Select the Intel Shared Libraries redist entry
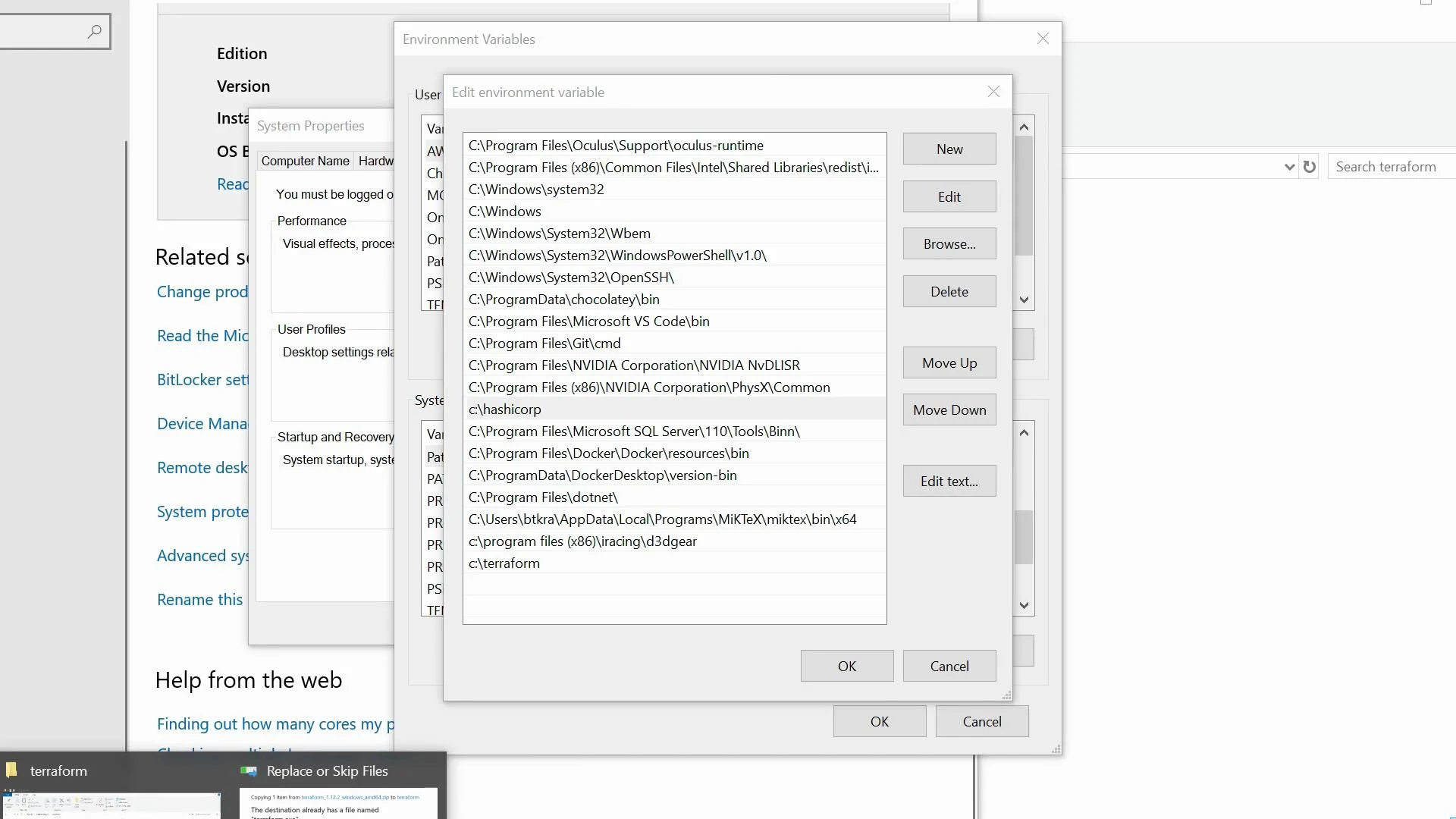Image resolution: width=1456 pixels, height=819 pixels. (675, 168)
